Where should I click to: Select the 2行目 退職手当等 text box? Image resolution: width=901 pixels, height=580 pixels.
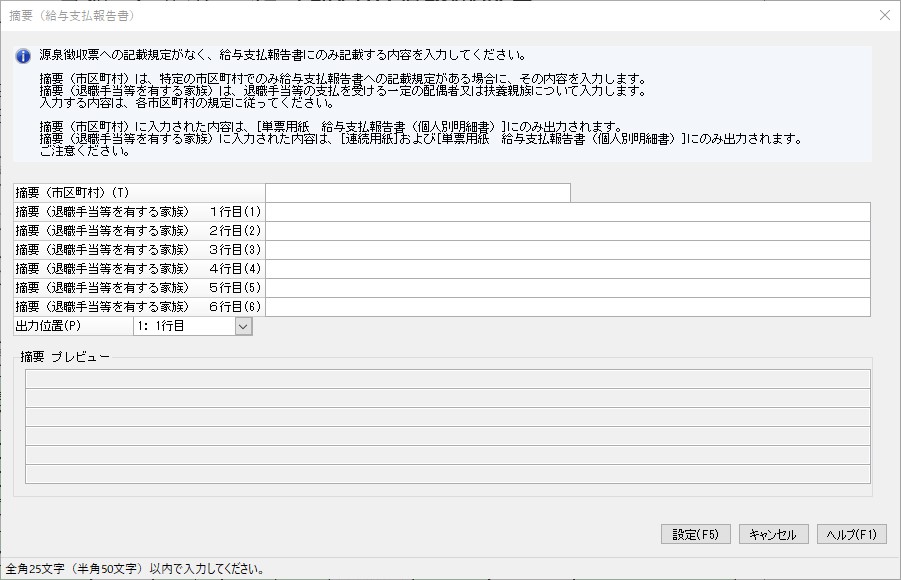(x=567, y=231)
